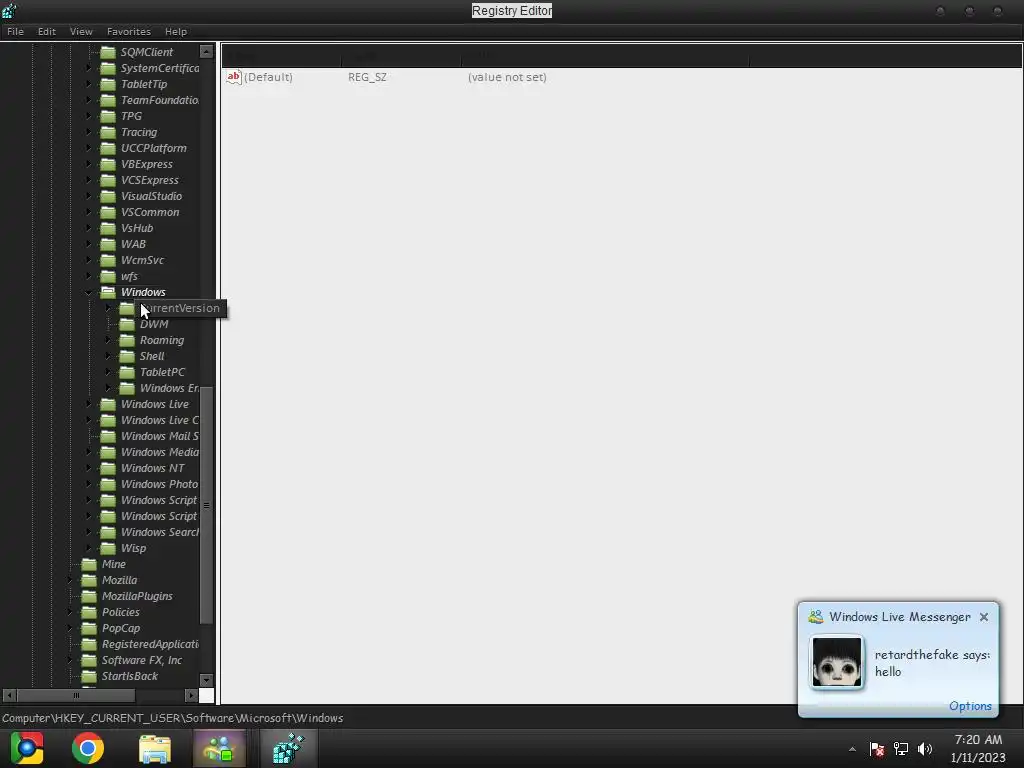Viewport: 1024px width, 768px height.
Task: Click the taskbar clock showing 7:20 AM
Action: click(x=978, y=749)
